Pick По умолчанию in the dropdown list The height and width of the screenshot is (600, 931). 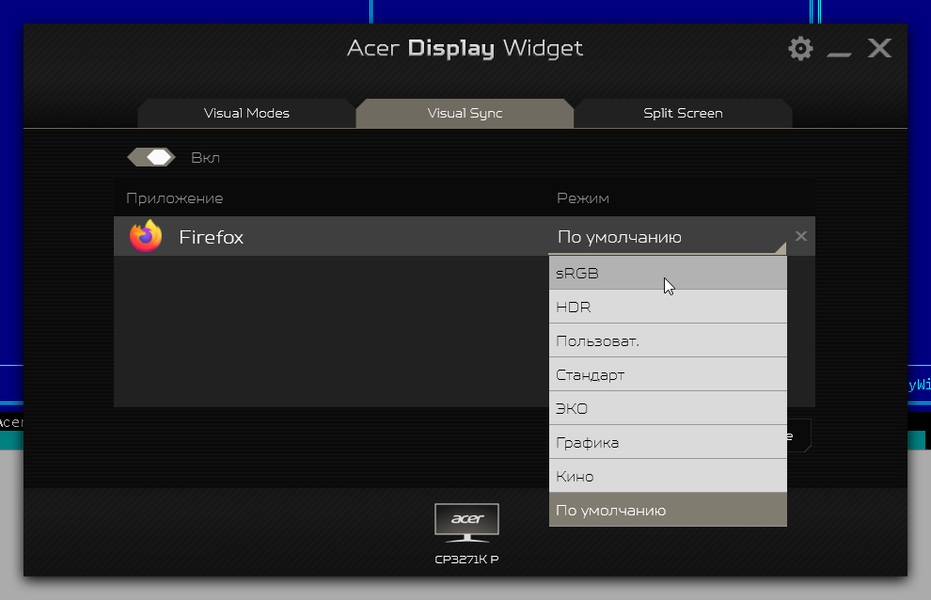click(668, 511)
